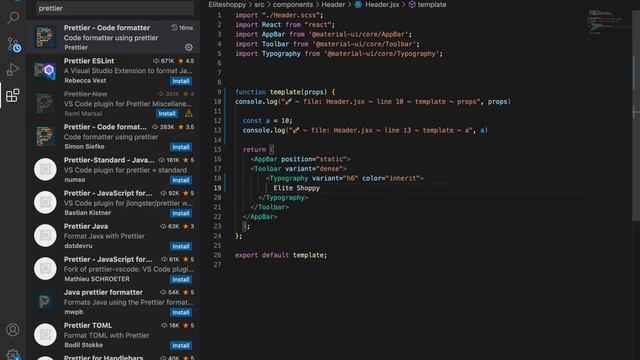
Task: Open the components breadcrumb segment
Action: point(293,4)
